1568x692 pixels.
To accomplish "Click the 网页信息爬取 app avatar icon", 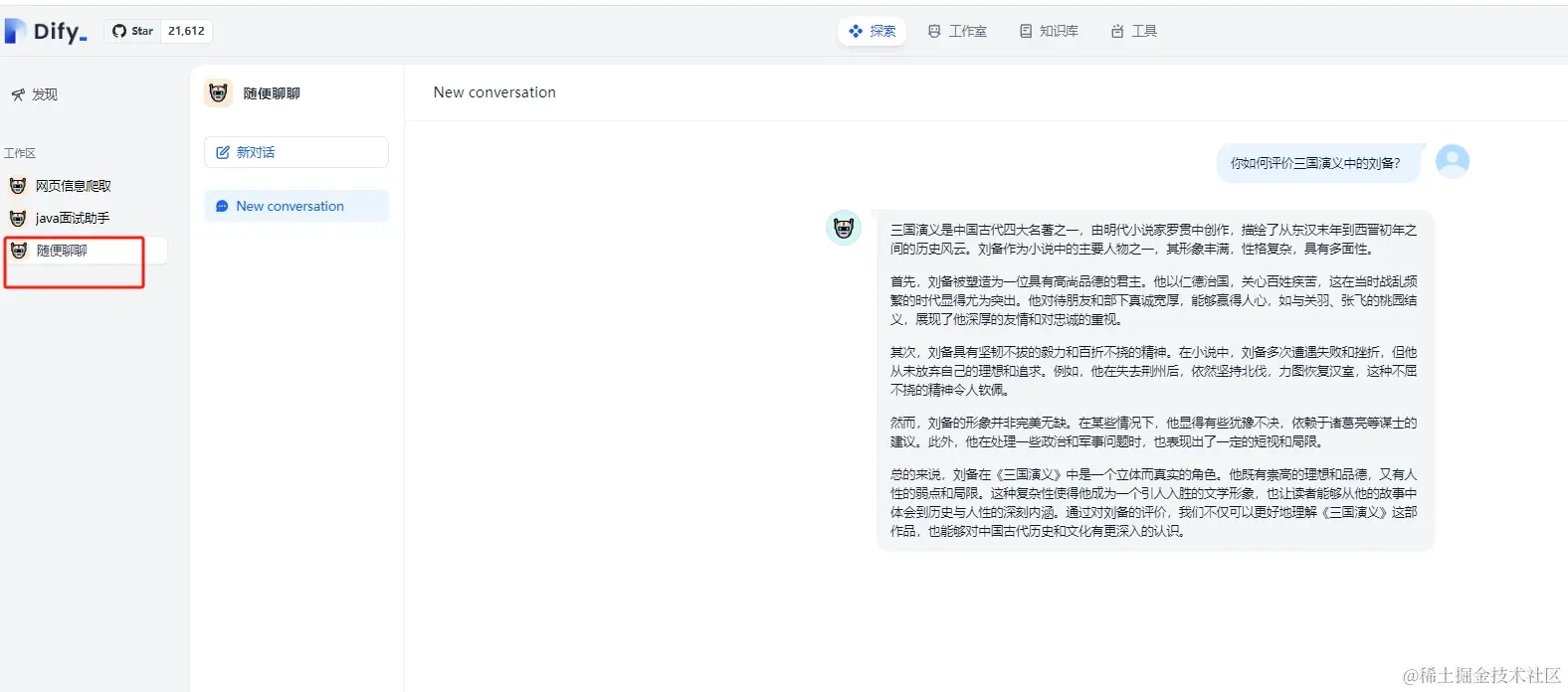I will 18,186.
